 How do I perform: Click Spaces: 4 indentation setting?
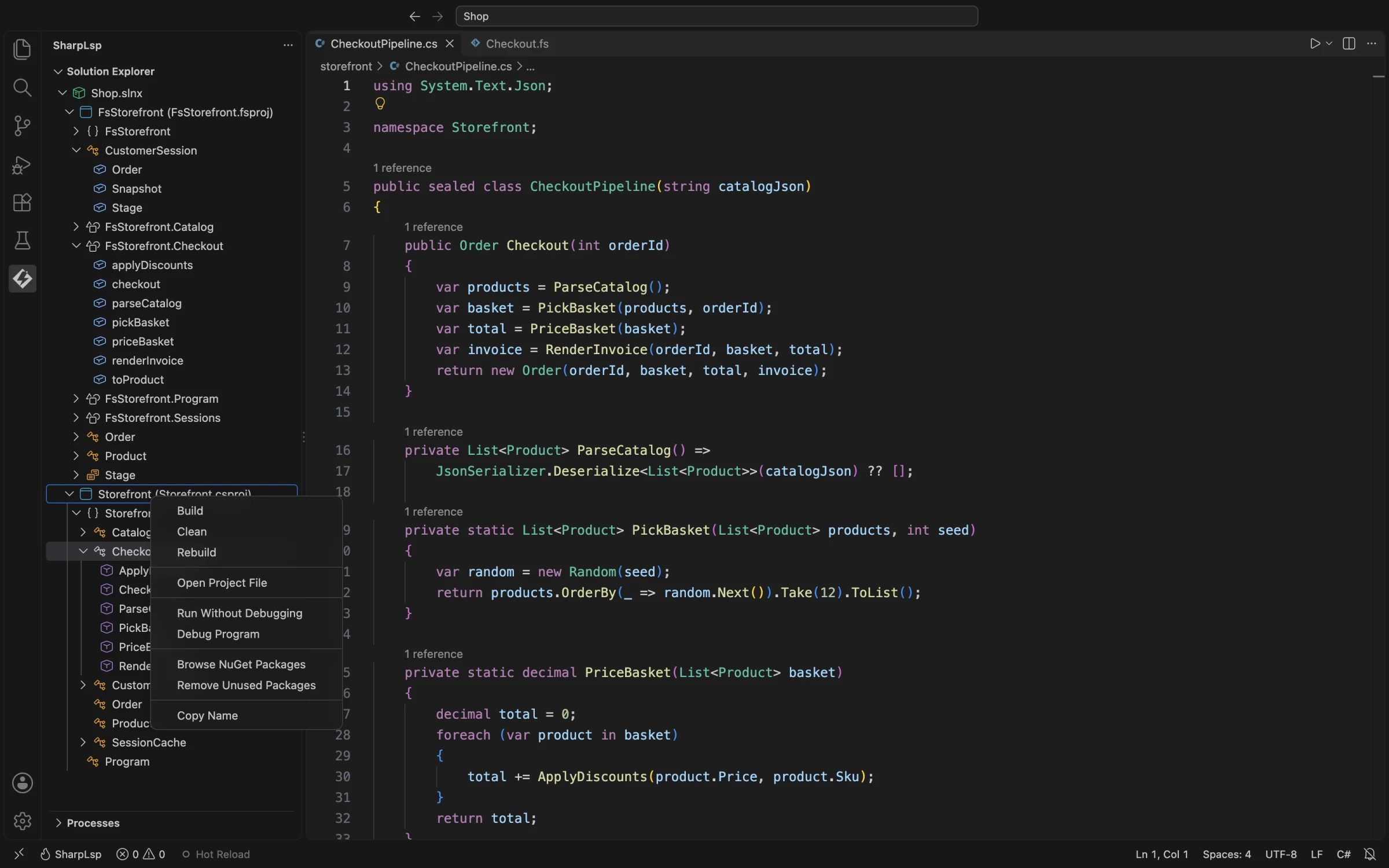pos(1226,854)
